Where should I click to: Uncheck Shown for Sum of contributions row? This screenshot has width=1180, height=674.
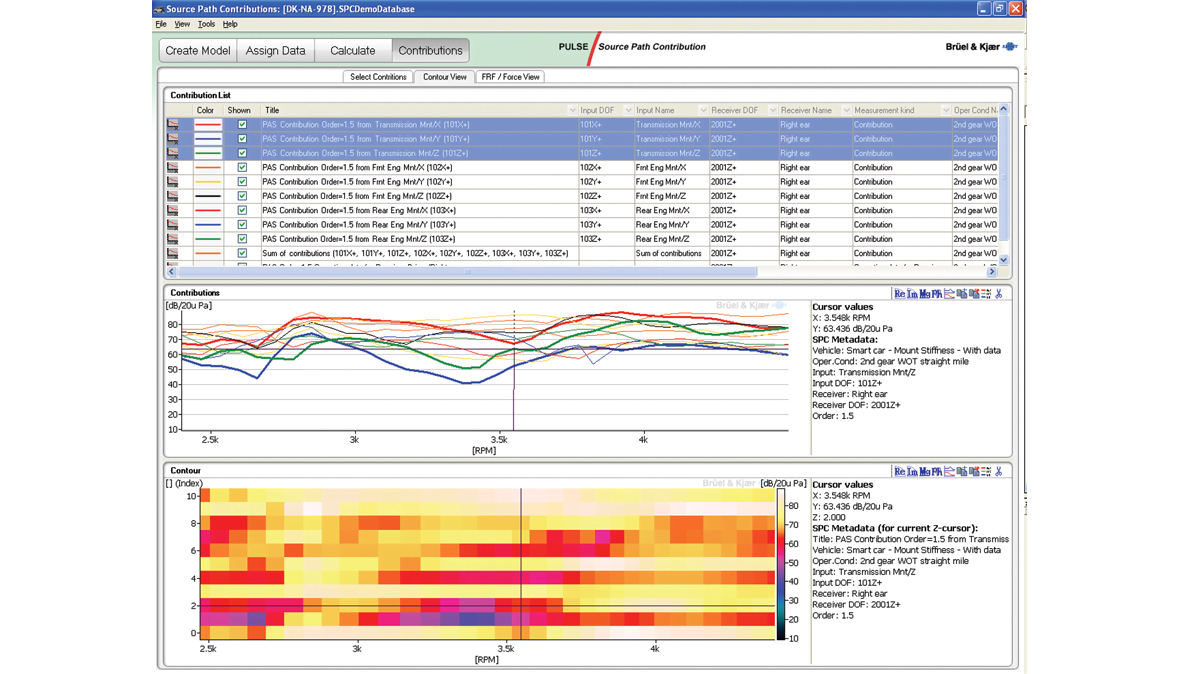coord(241,253)
